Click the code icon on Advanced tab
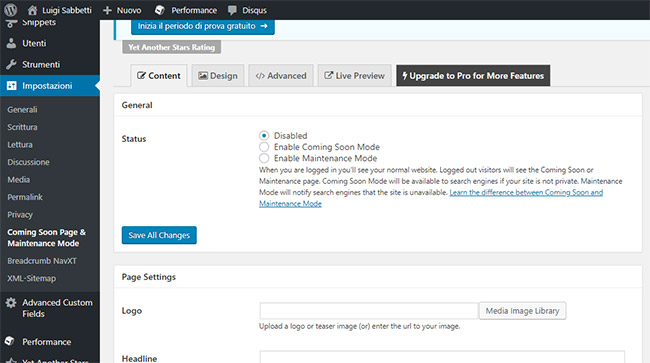 coord(260,76)
